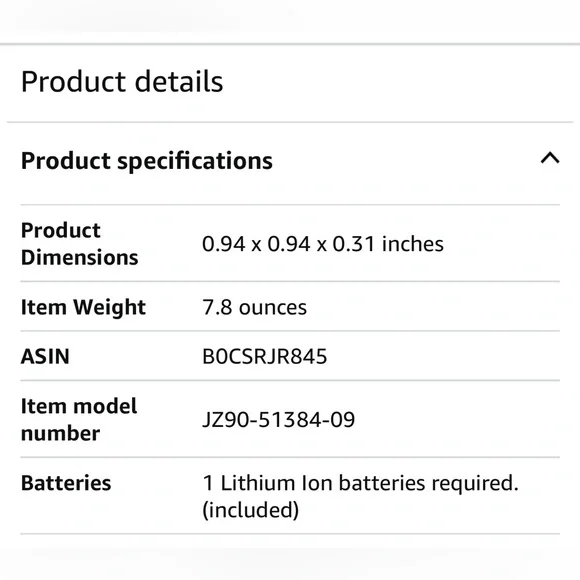The width and height of the screenshot is (580, 580).
Task: Click the word ounces in weight row
Action: click(x=273, y=308)
